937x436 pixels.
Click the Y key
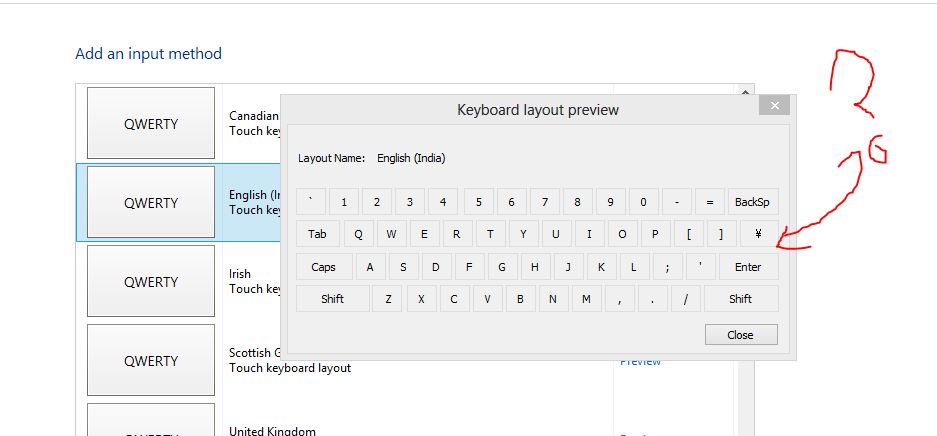[523, 234]
